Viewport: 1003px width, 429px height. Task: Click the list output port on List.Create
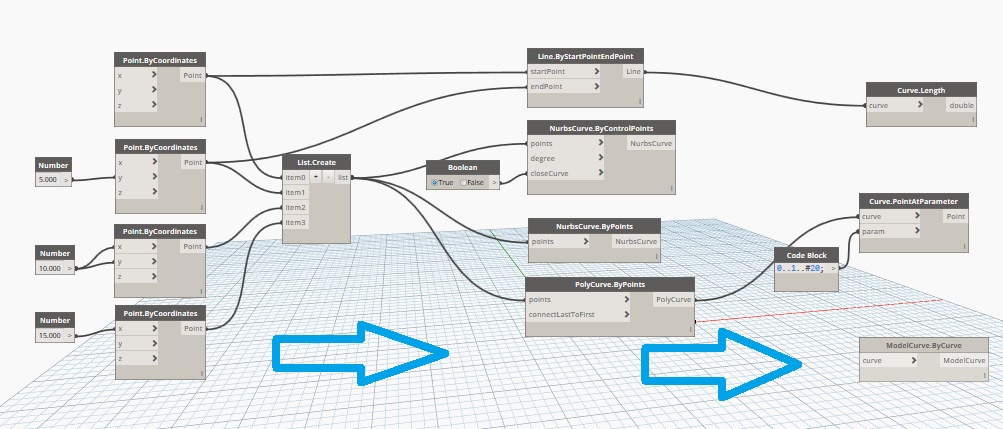click(342, 177)
